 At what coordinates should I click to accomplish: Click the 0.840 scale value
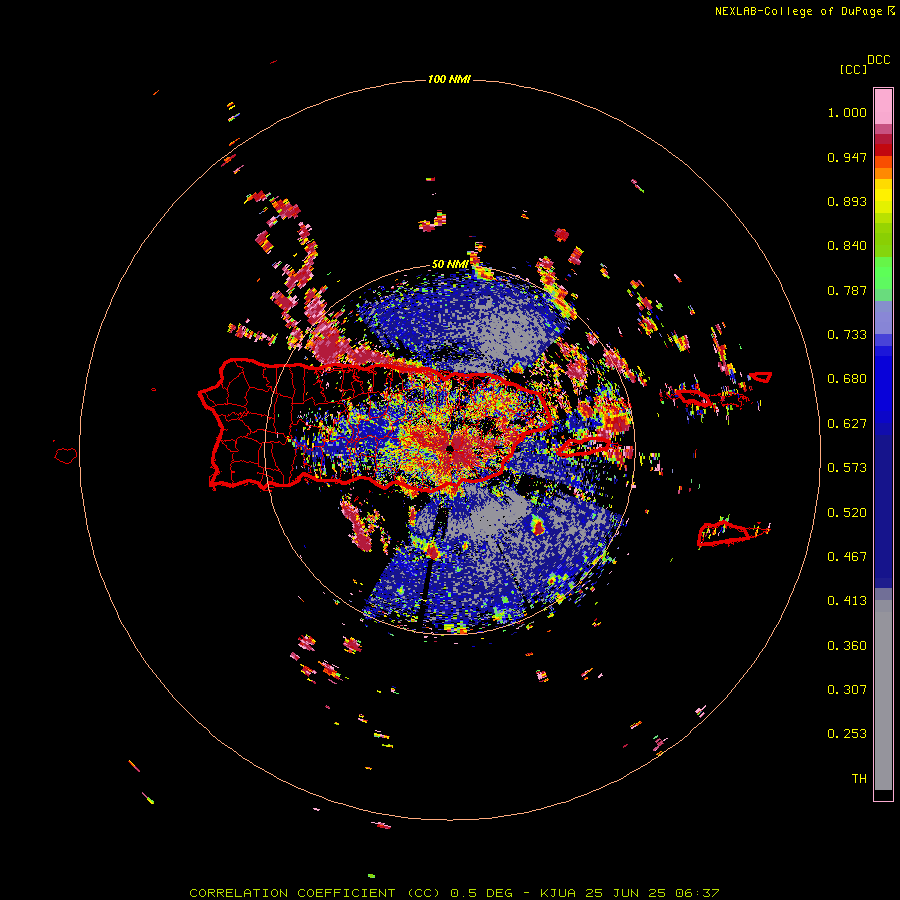coord(847,246)
